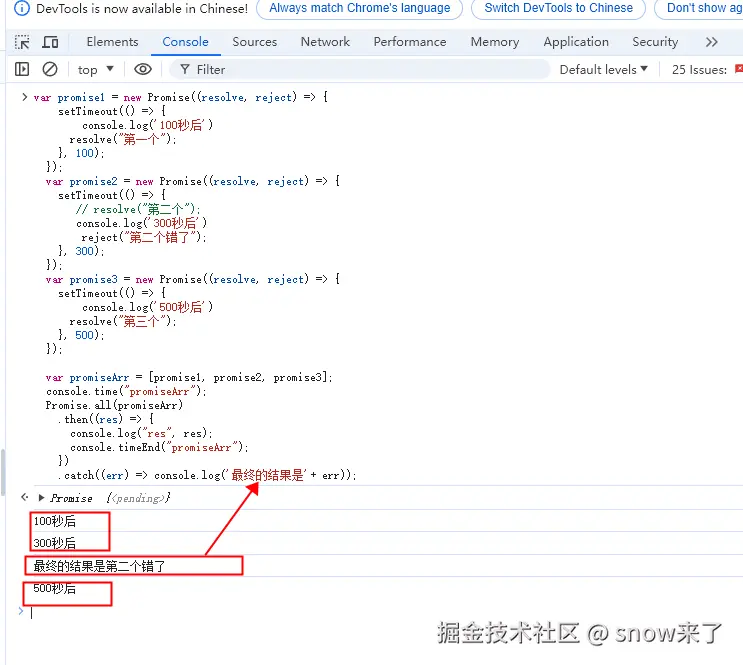Click the funnel icon in the Filter box
The image size is (743, 665).
pyautogui.click(x=185, y=70)
